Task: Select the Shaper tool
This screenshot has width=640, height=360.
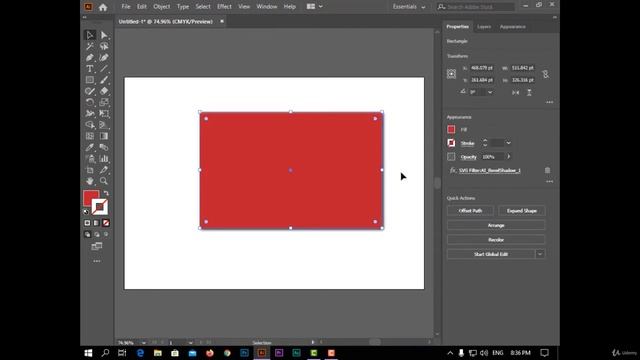Action: click(90, 91)
